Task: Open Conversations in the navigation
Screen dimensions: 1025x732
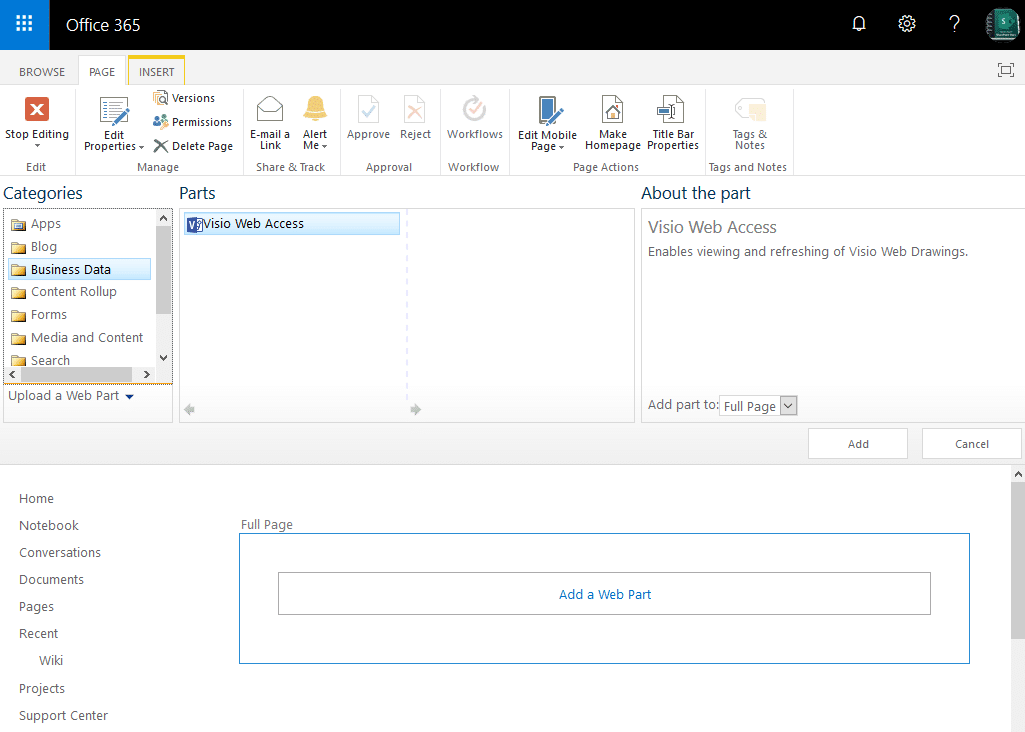Action: pos(60,553)
